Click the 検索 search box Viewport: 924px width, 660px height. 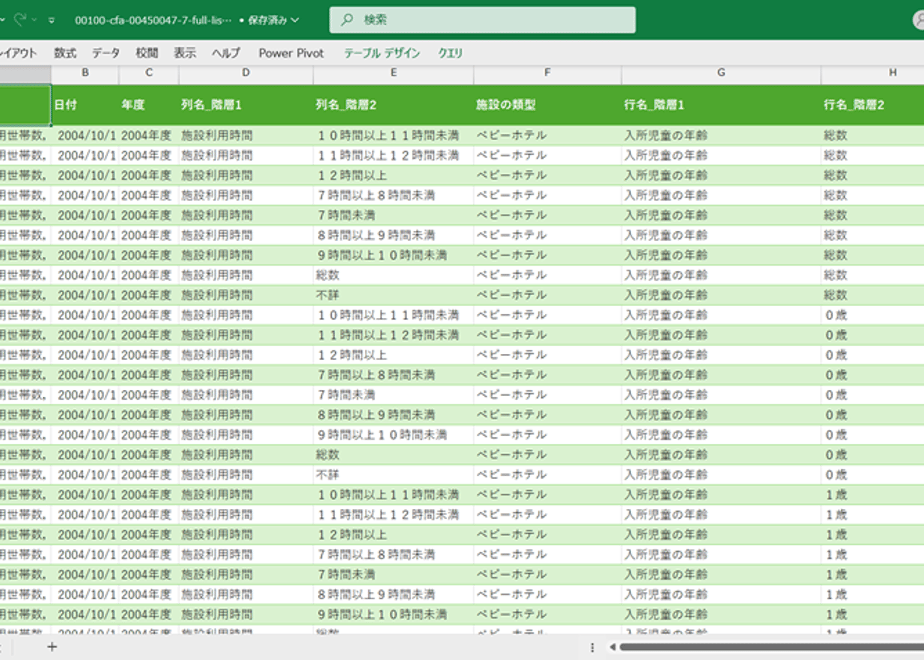482,19
